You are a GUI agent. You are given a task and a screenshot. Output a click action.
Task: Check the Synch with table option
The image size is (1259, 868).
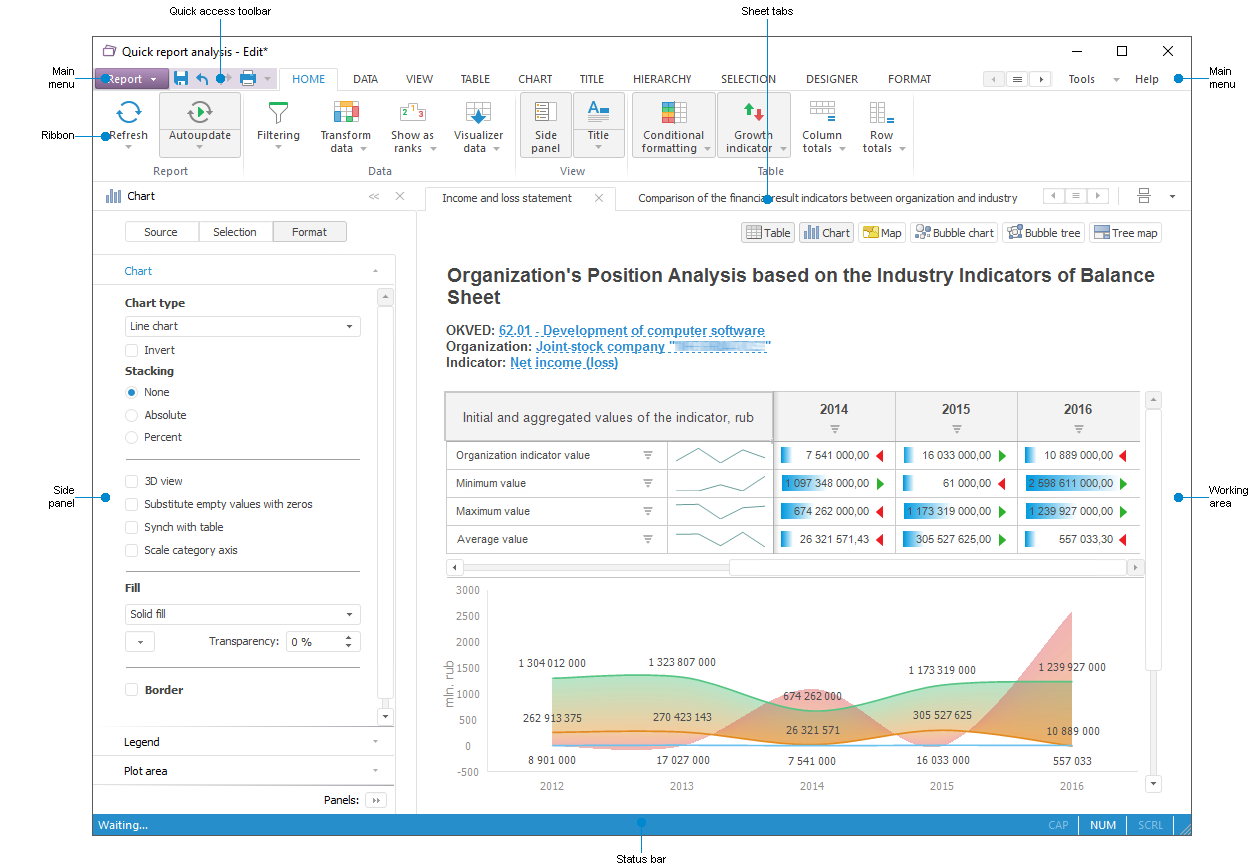[132, 527]
